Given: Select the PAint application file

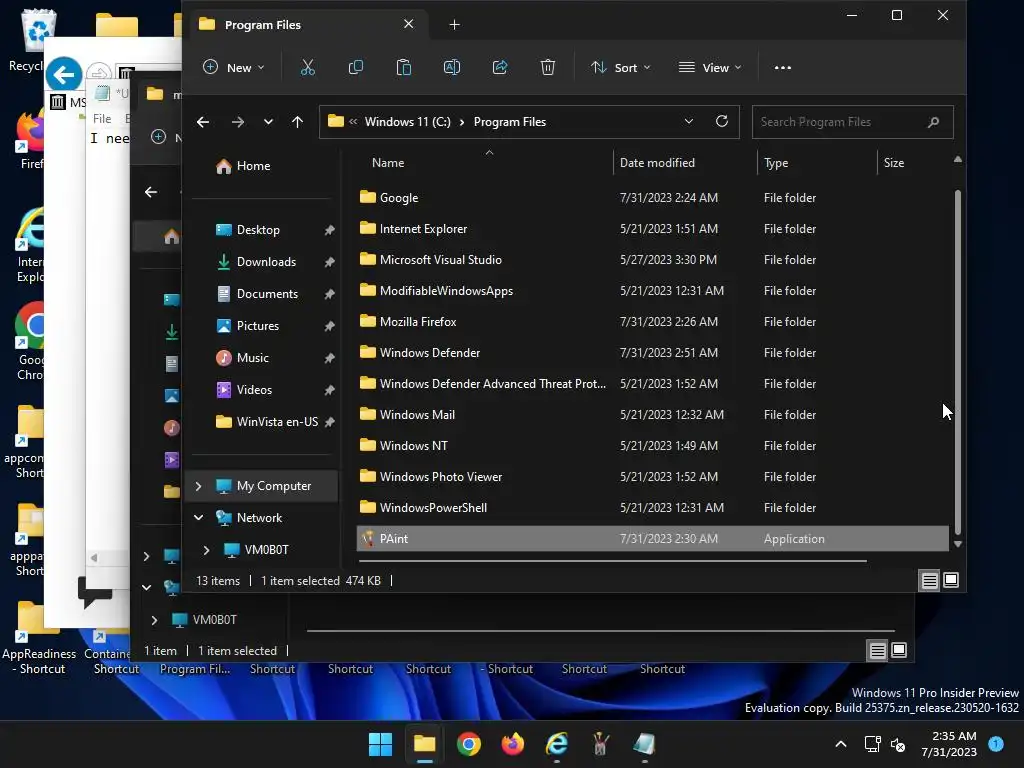Looking at the screenshot, I should pyautogui.click(x=652, y=539).
